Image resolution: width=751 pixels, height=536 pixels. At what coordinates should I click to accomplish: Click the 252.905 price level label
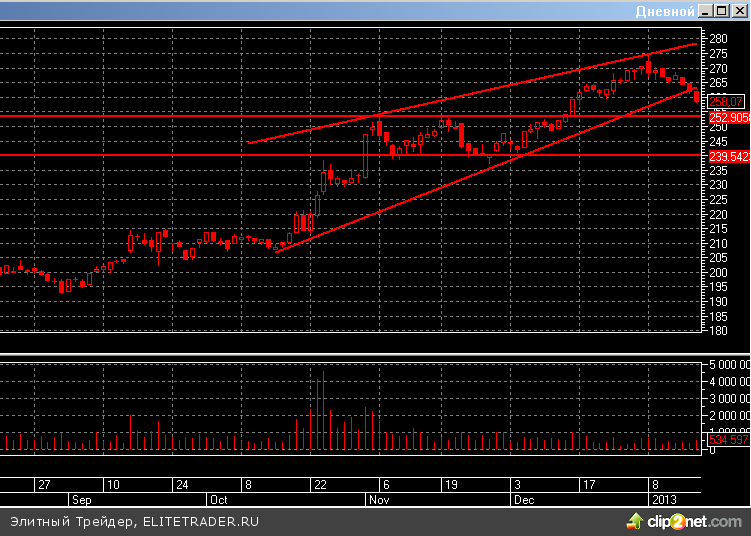(727, 117)
